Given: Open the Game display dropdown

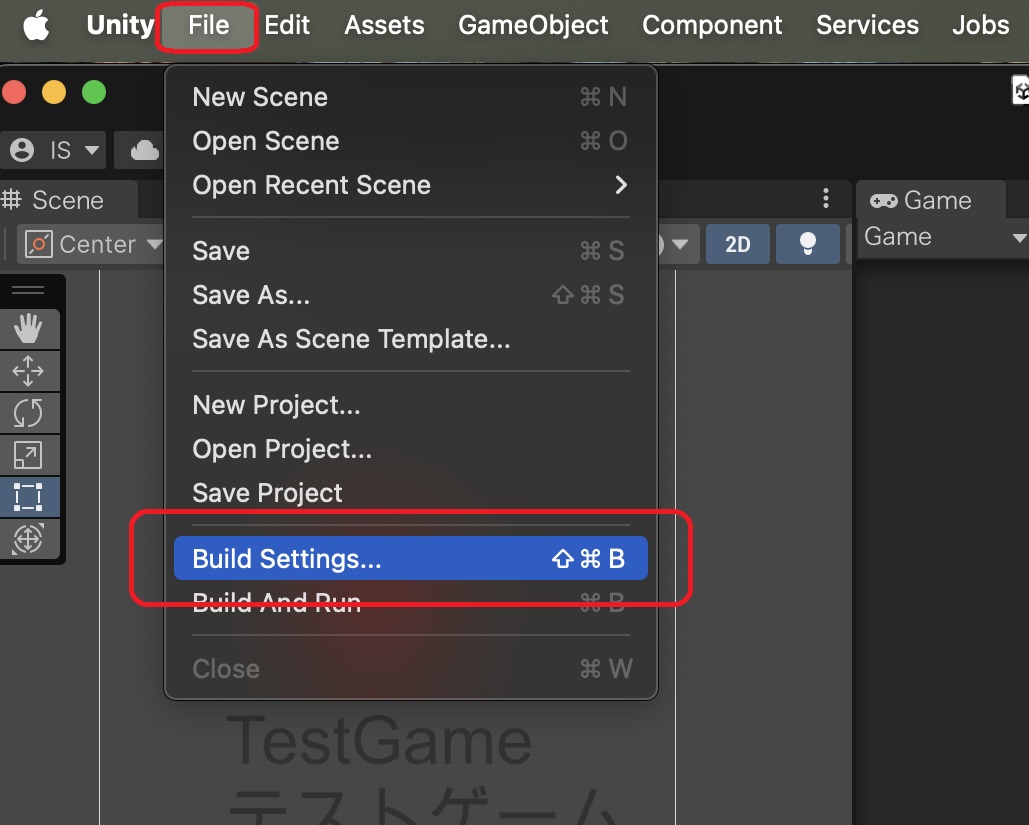Looking at the screenshot, I should (944, 237).
